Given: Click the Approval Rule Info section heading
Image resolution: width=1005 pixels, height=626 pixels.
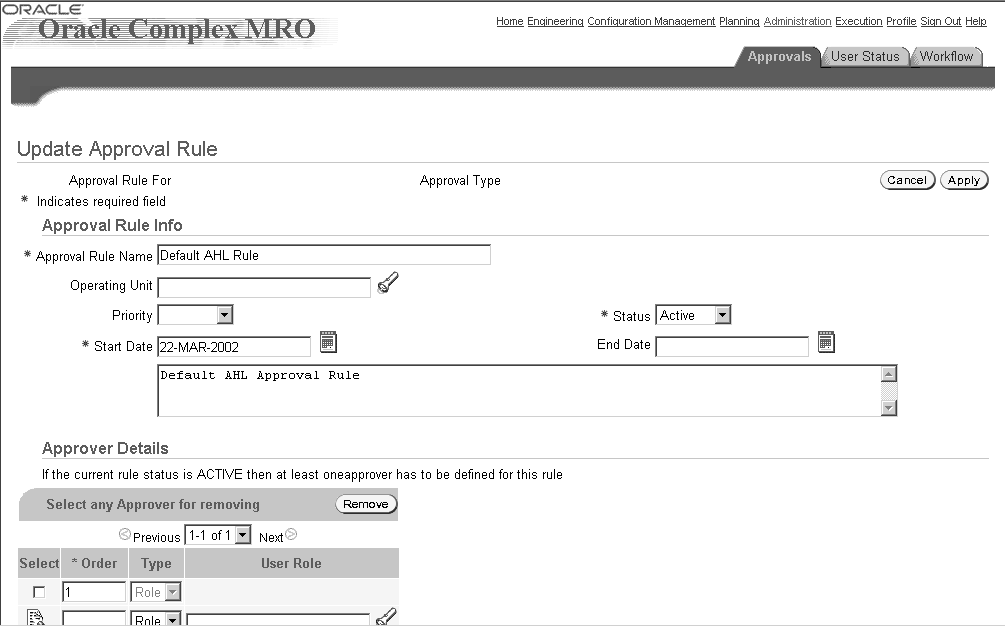Looking at the screenshot, I should click(x=112, y=226).
